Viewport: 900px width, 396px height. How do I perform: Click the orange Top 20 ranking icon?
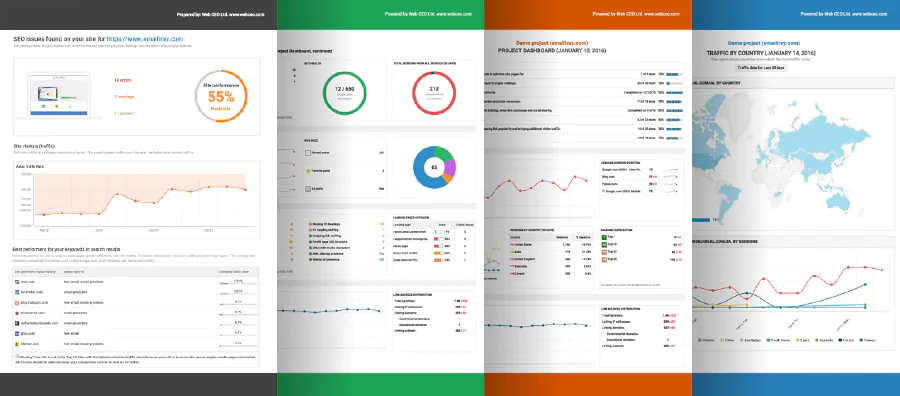[x=603, y=251]
